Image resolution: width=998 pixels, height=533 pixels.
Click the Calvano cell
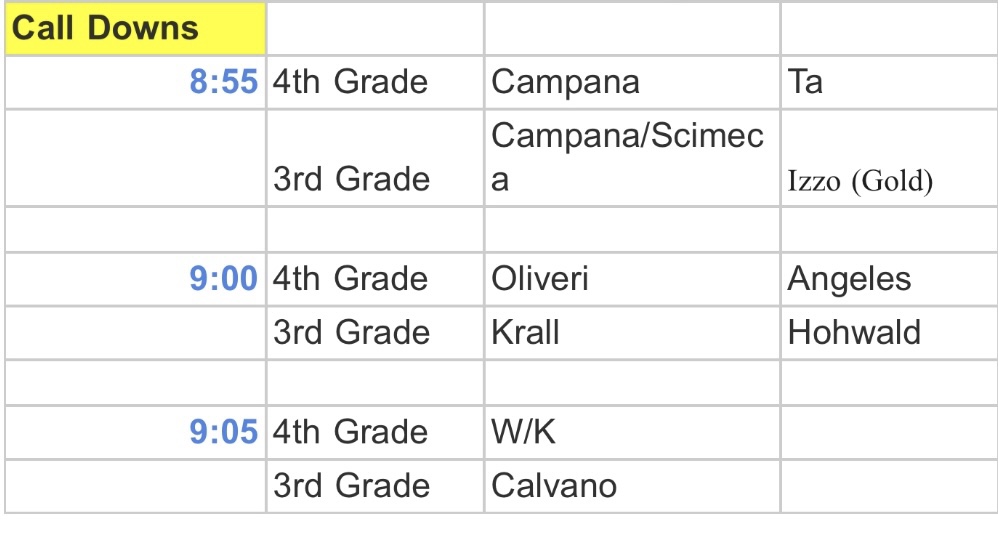554,486
